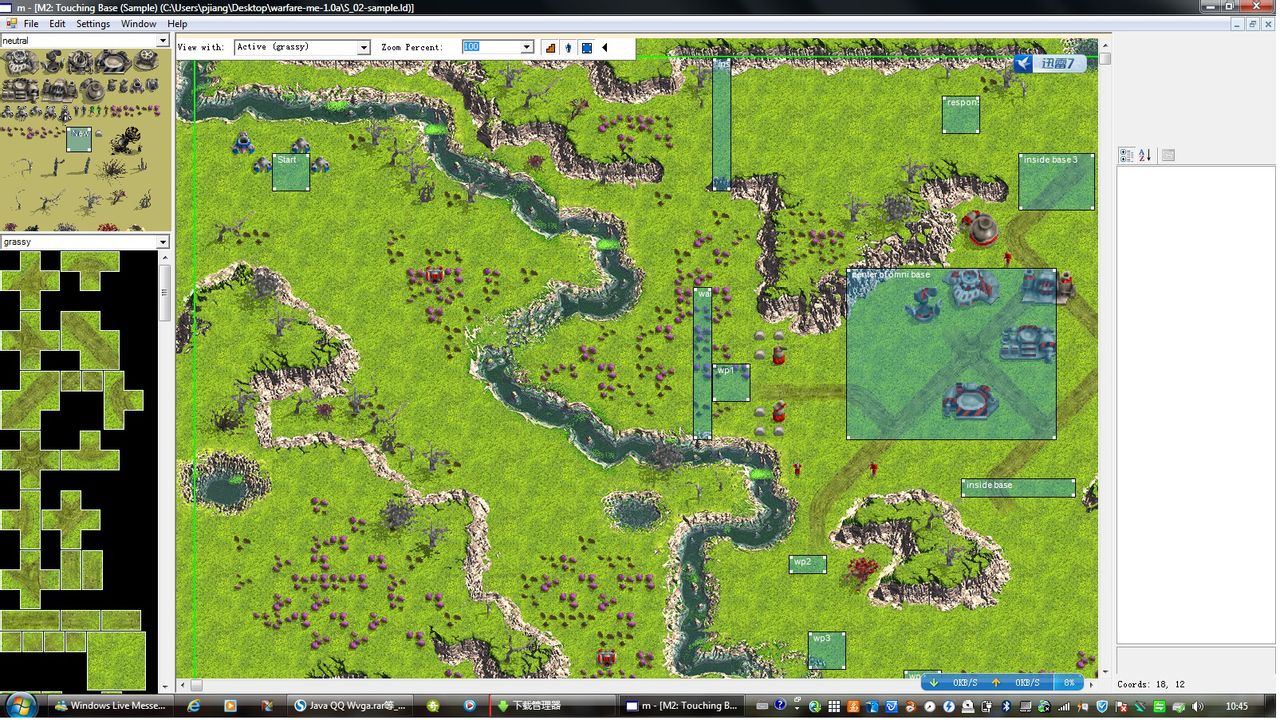Viewport: 1280px width, 720px height.
Task: Expand the neutral faction dropdown
Action: tap(163, 41)
